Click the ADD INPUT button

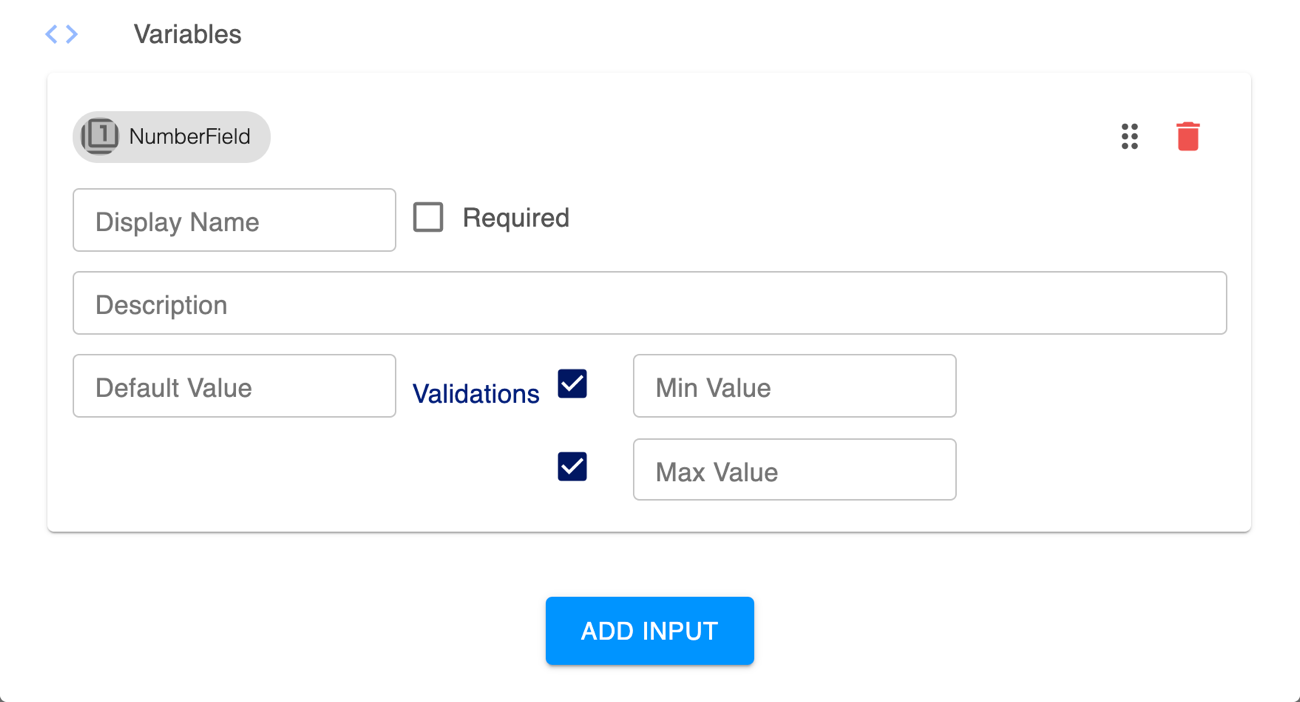point(650,631)
